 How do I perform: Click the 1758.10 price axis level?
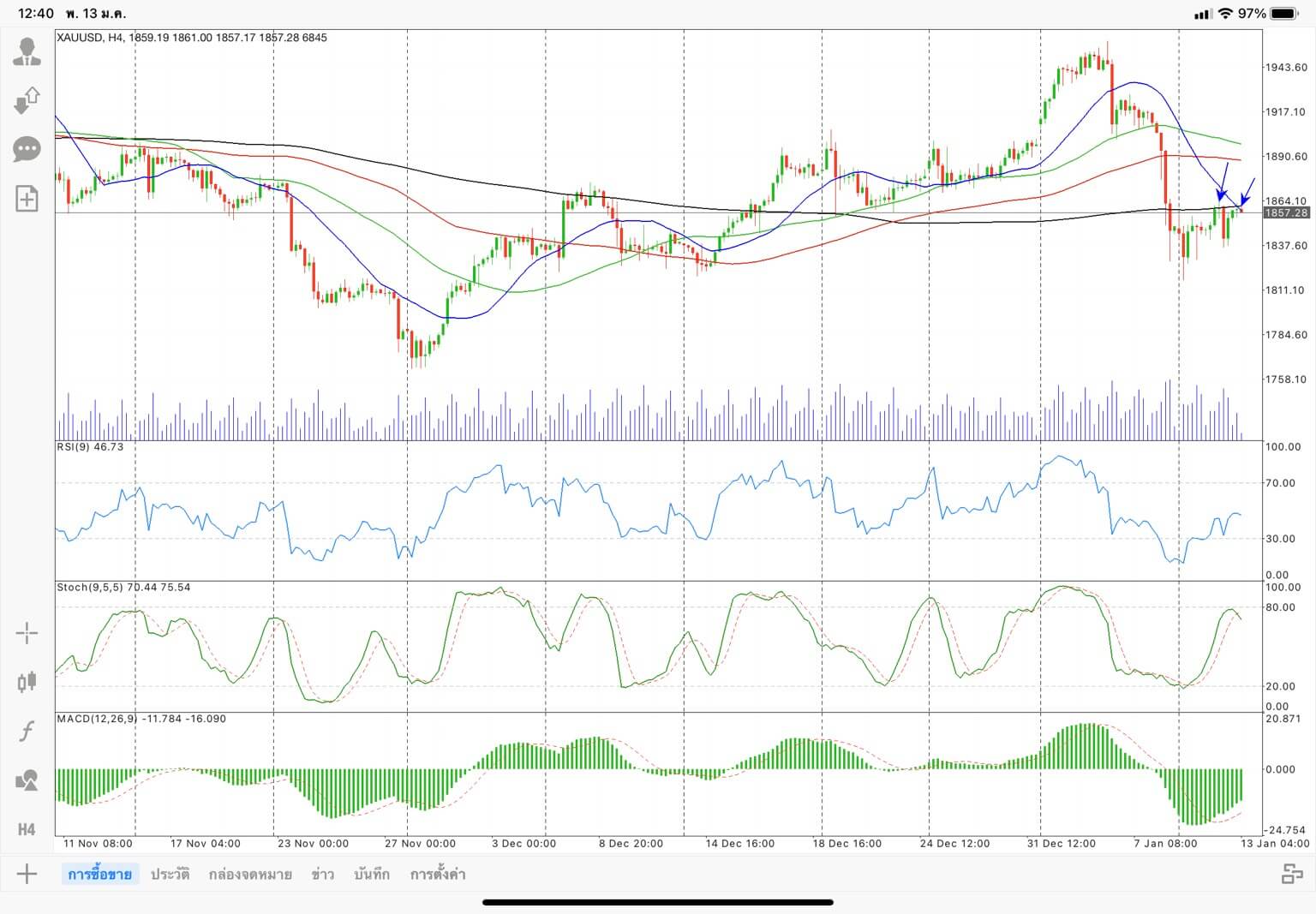[1286, 379]
